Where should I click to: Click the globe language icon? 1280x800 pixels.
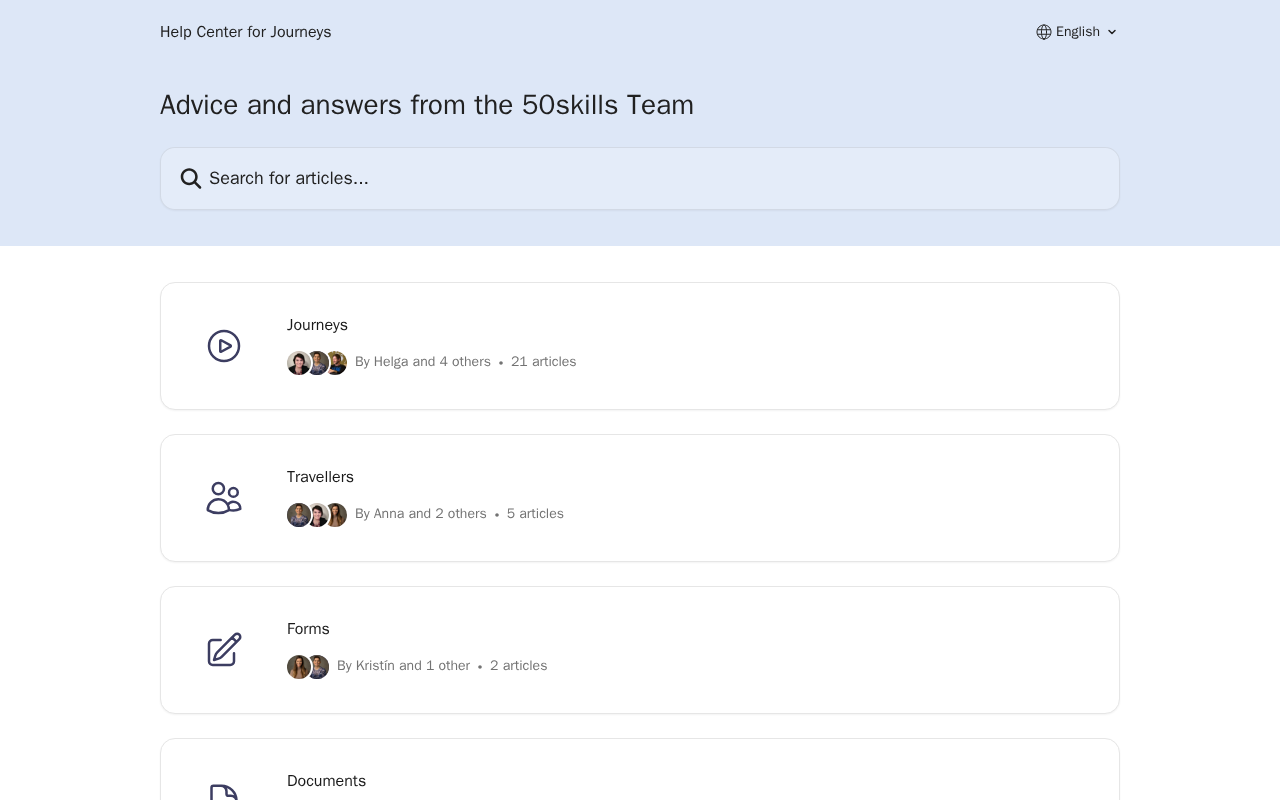pos(1044,32)
